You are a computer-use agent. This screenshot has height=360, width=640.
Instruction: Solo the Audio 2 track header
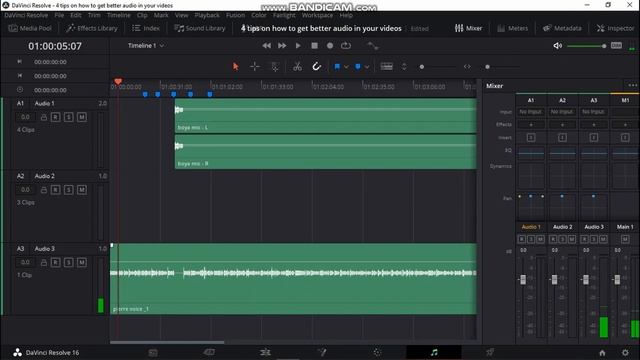click(69, 190)
